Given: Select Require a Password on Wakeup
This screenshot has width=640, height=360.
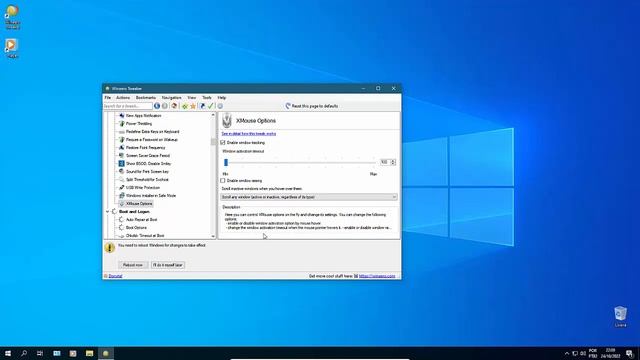Looking at the screenshot, I should click(151, 140).
